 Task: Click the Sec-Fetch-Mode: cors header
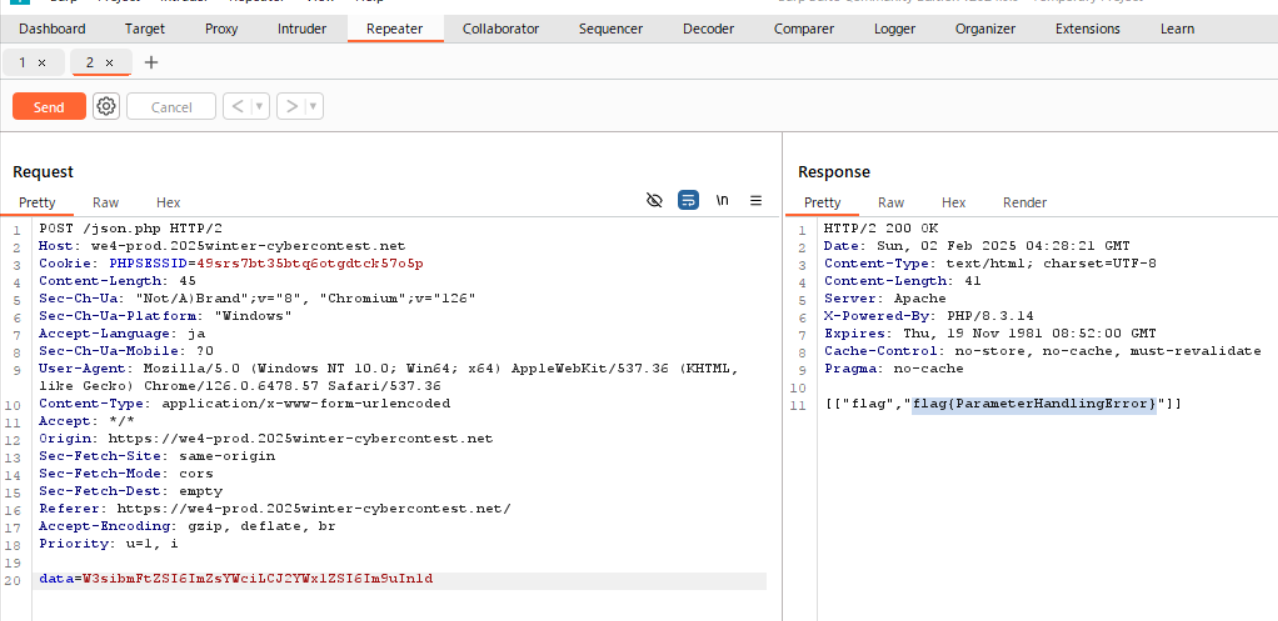126,473
